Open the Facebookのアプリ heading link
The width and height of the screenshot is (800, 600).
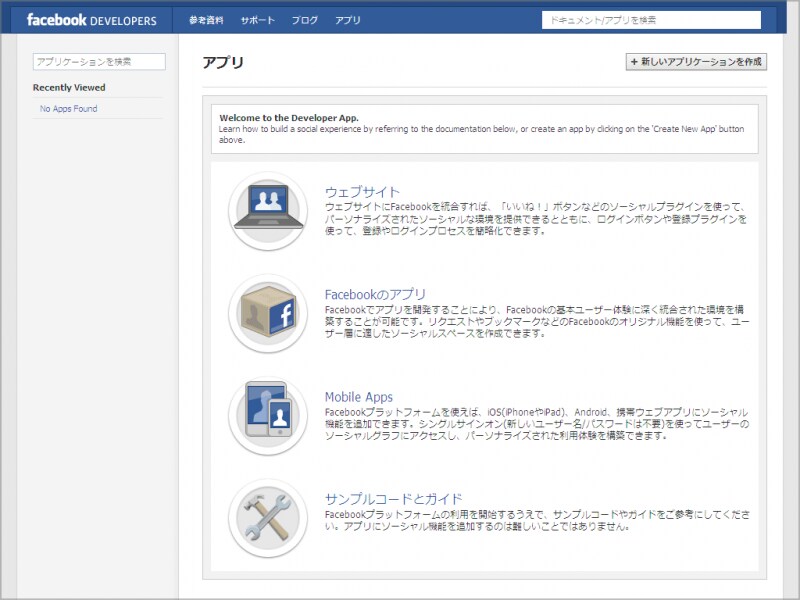(x=375, y=294)
